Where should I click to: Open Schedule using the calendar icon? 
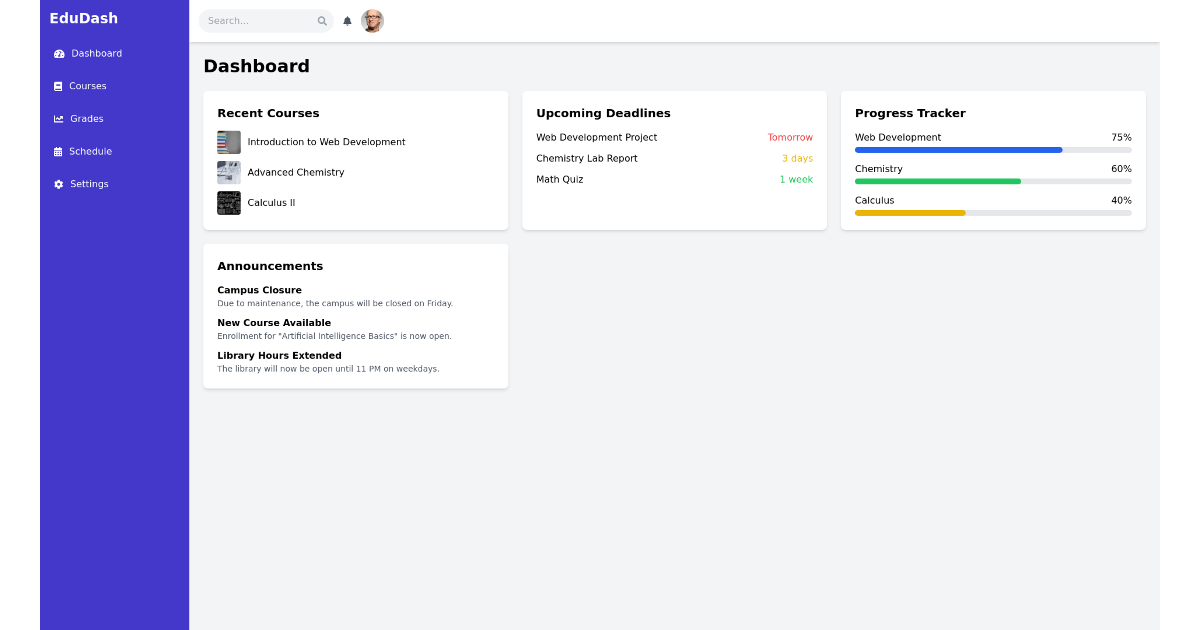click(x=58, y=151)
